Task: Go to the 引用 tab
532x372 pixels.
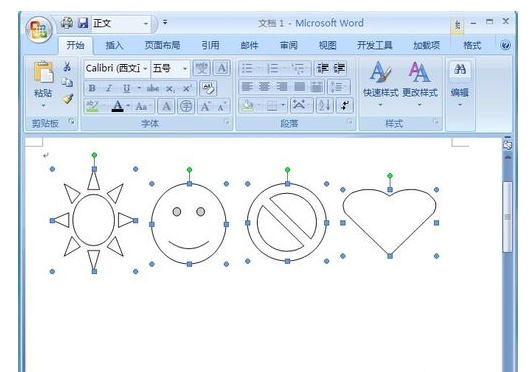Action: (210, 45)
